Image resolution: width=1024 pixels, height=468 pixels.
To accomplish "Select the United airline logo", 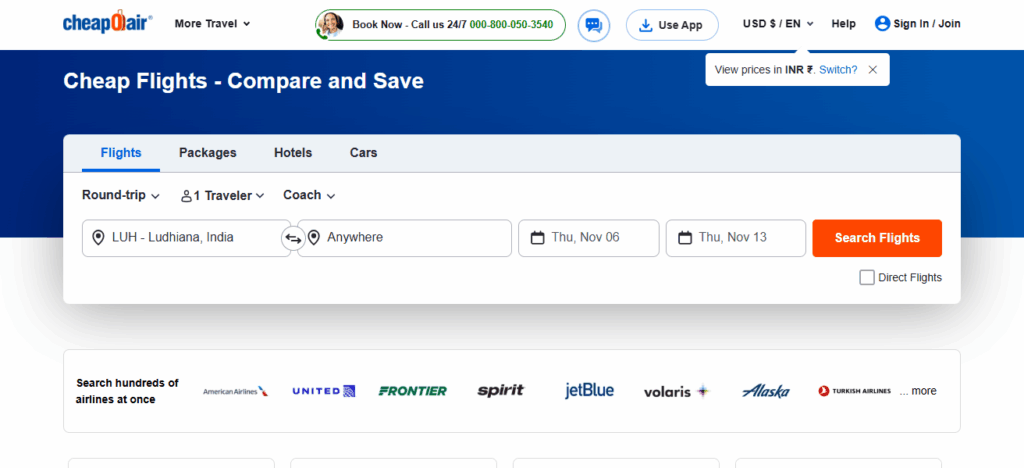I will 323,391.
